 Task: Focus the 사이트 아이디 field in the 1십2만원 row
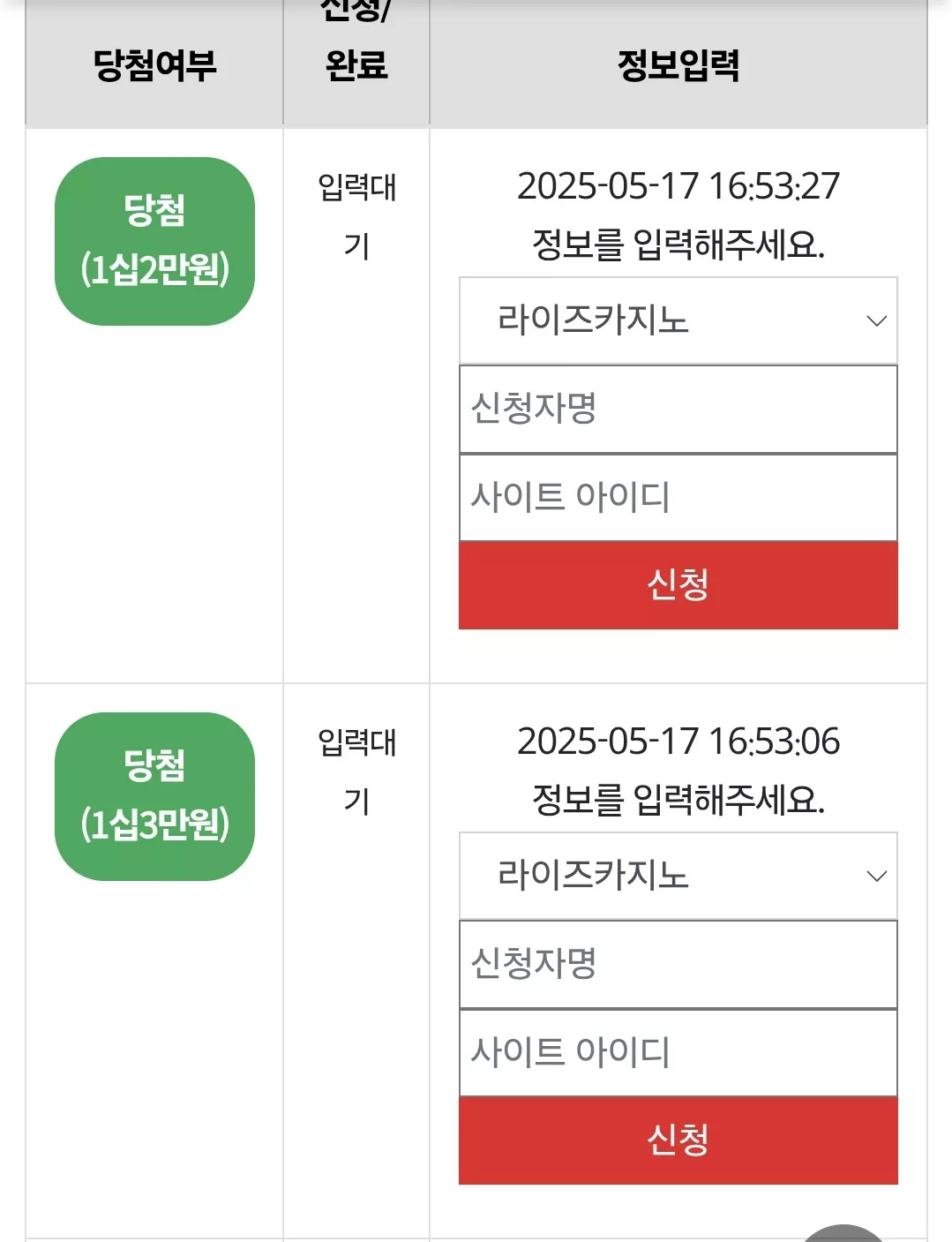(678, 498)
